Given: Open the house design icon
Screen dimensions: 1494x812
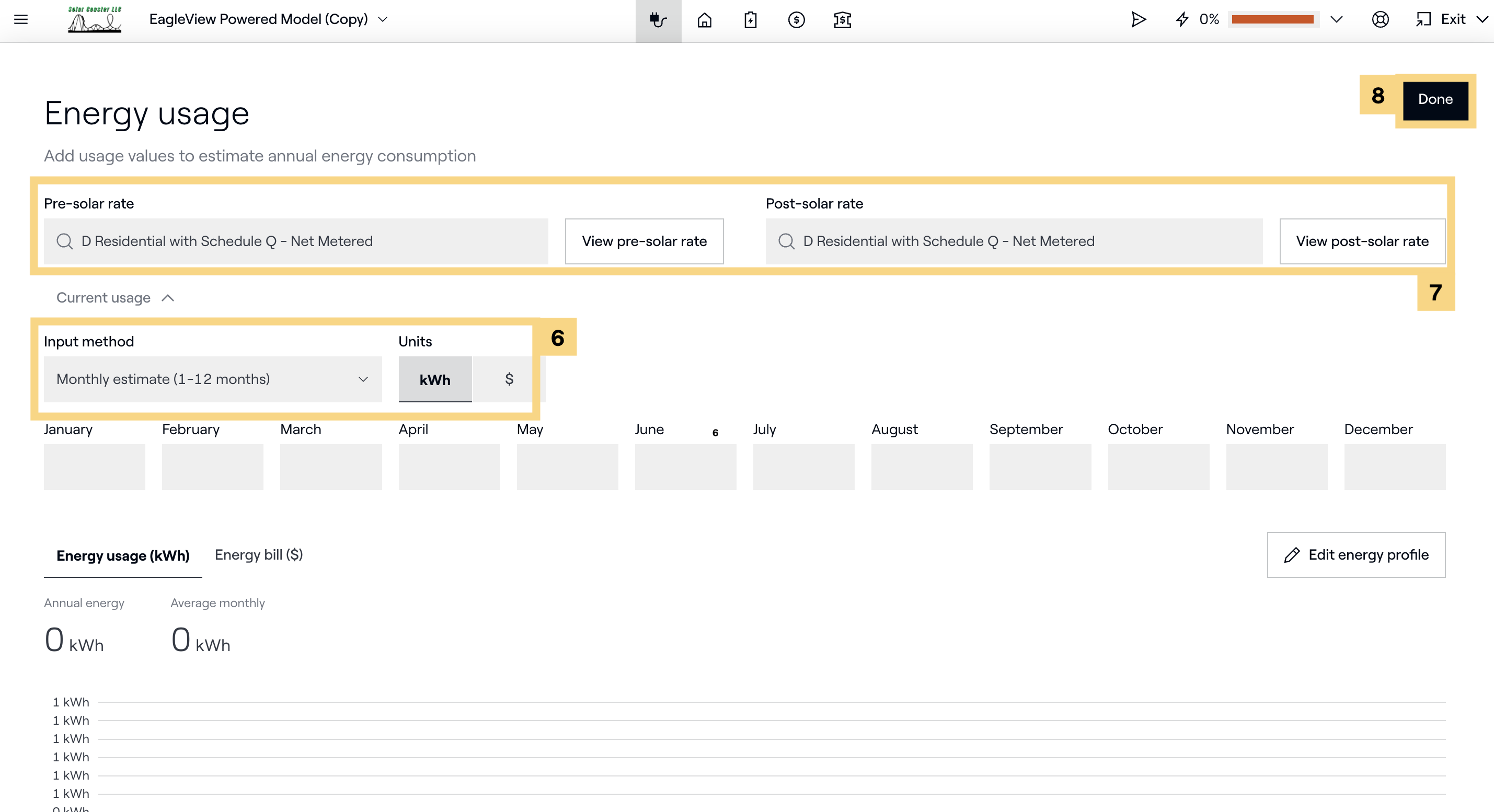Looking at the screenshot, I should pyautogui.click(x=704, y=20).
